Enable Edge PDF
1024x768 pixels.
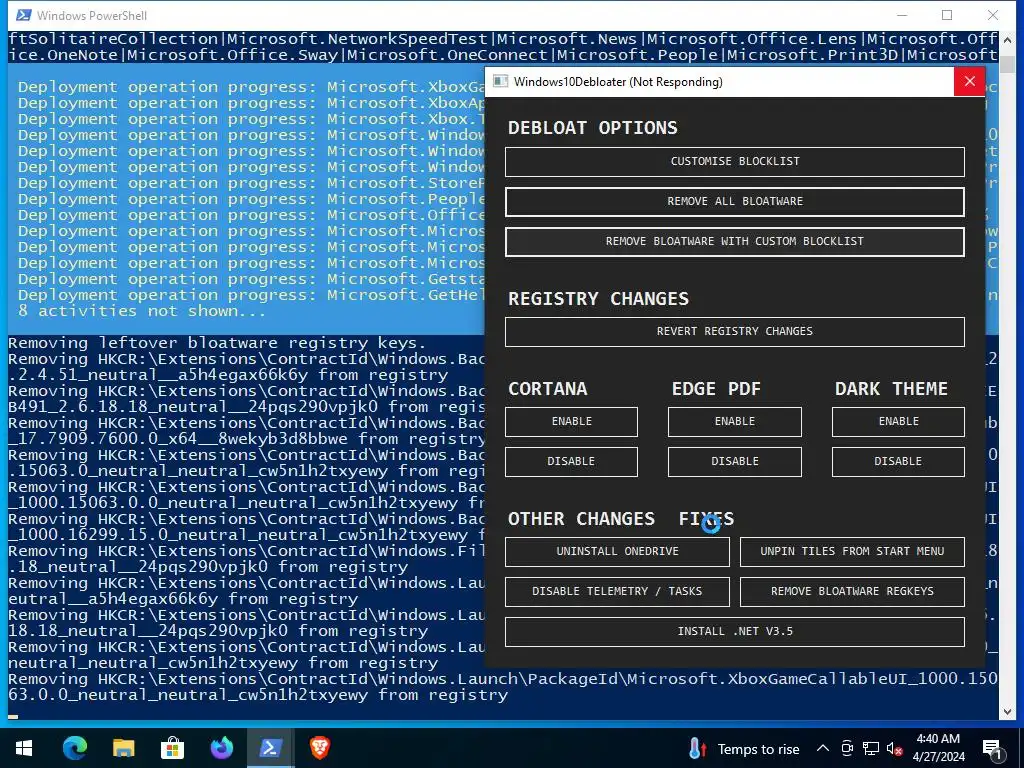point(735,422)
